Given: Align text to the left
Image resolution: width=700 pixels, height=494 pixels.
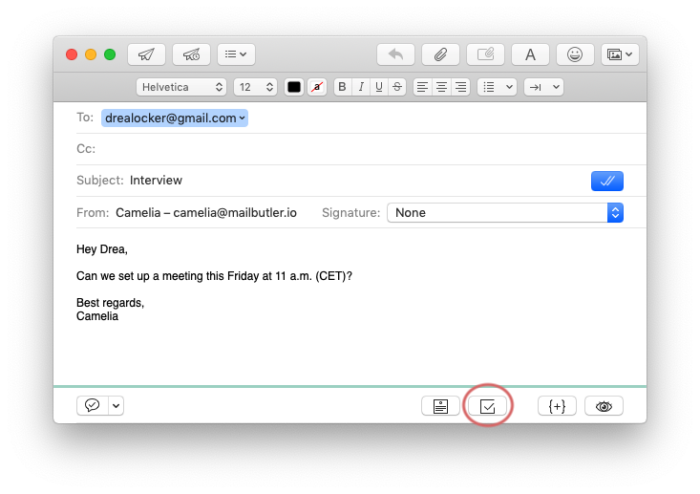Looking at the screenshot, I should click(x=422, y=87).
